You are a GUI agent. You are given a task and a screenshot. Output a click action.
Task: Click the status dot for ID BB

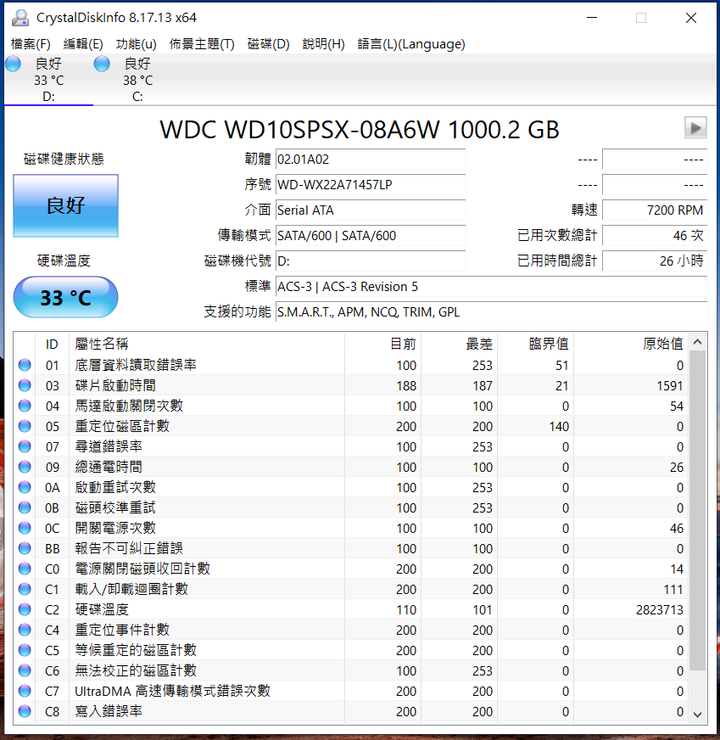[25, 548]
